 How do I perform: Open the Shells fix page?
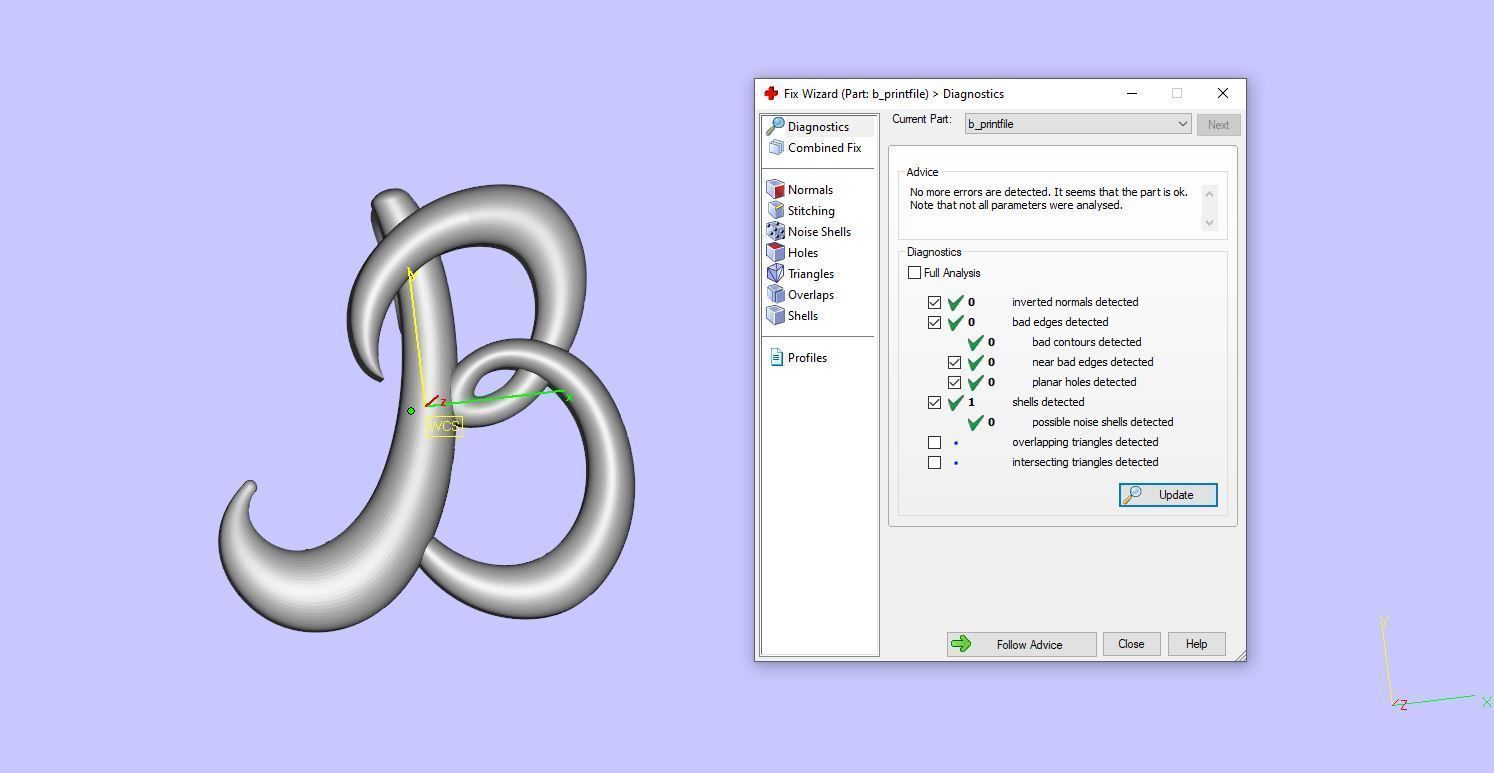point(803,315)
